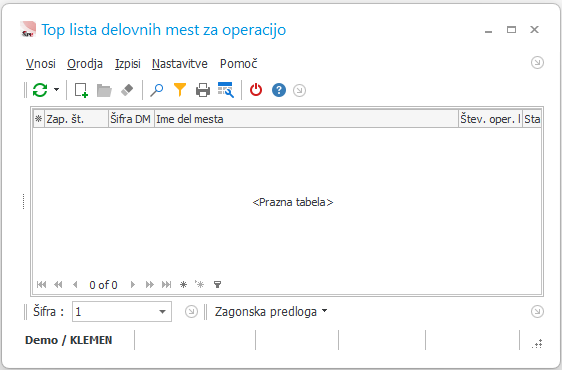Sort by the Šifra DM column header
This screenshot has width=562, height=370.
pos(131,119)
